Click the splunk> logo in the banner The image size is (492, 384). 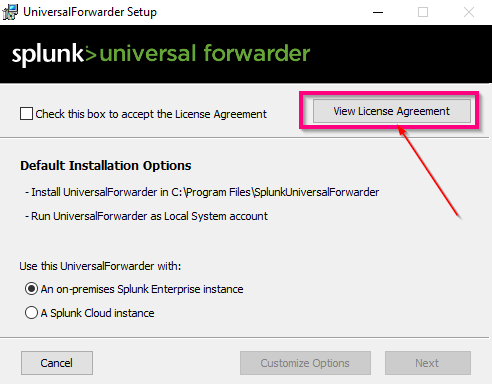[x=54, y=55]
